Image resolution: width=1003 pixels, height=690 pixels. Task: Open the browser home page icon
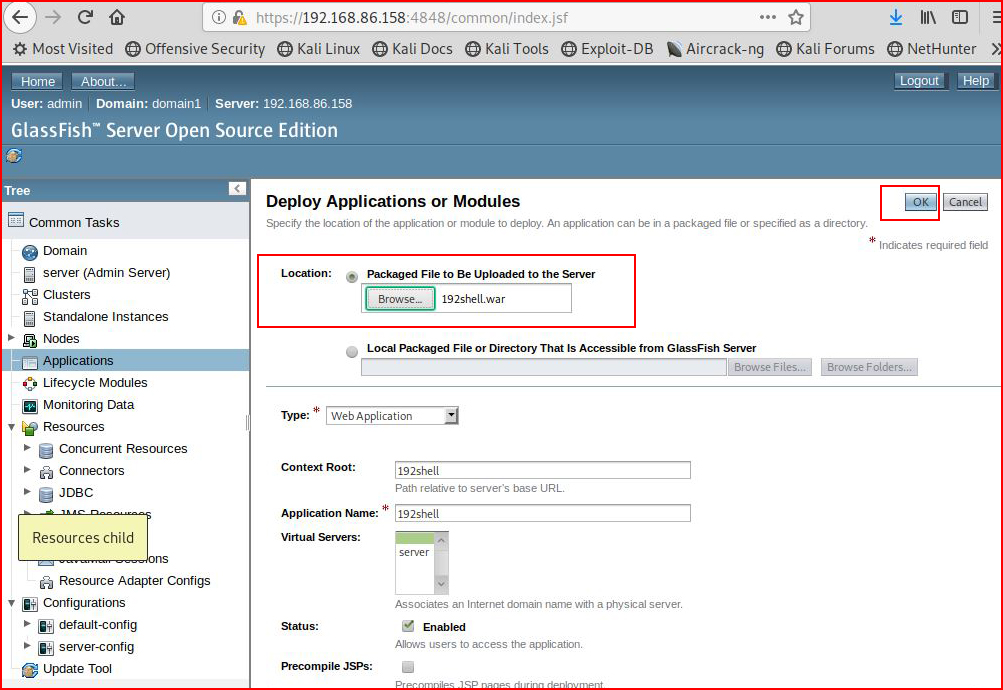coord(116,17)
